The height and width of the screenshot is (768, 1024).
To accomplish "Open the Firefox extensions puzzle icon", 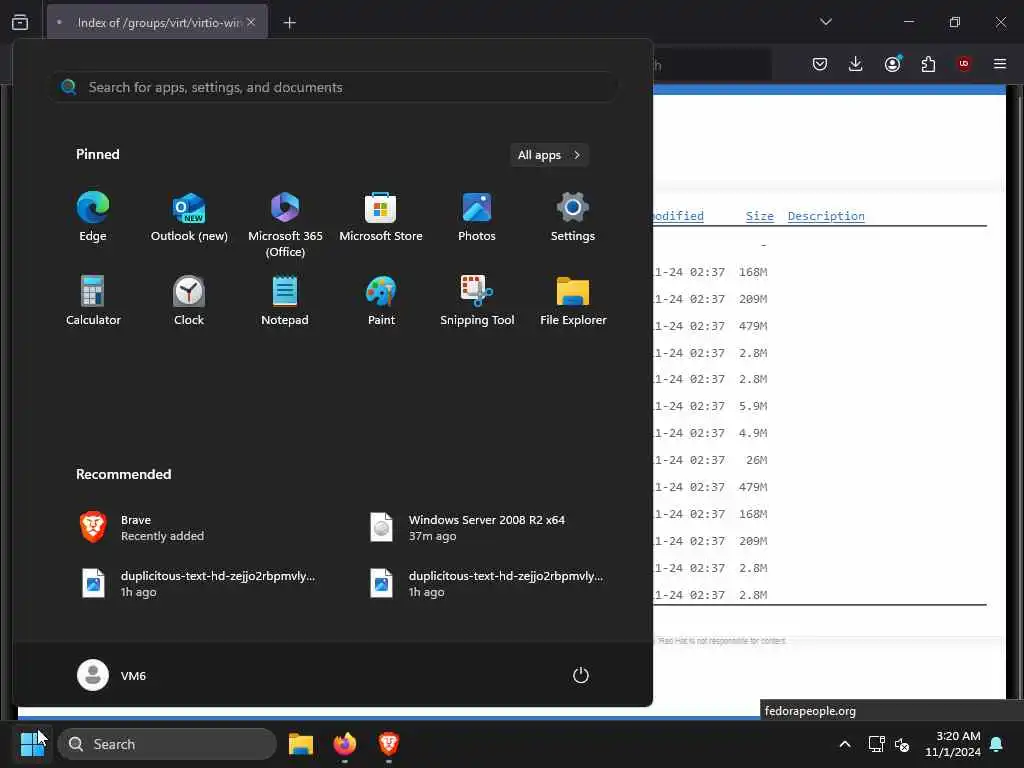I will pyautogui.click(x=928, y=64).
